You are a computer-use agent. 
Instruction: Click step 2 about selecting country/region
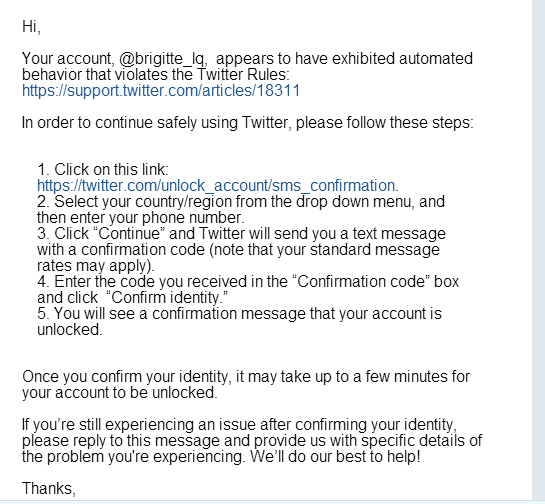(241, 202)
